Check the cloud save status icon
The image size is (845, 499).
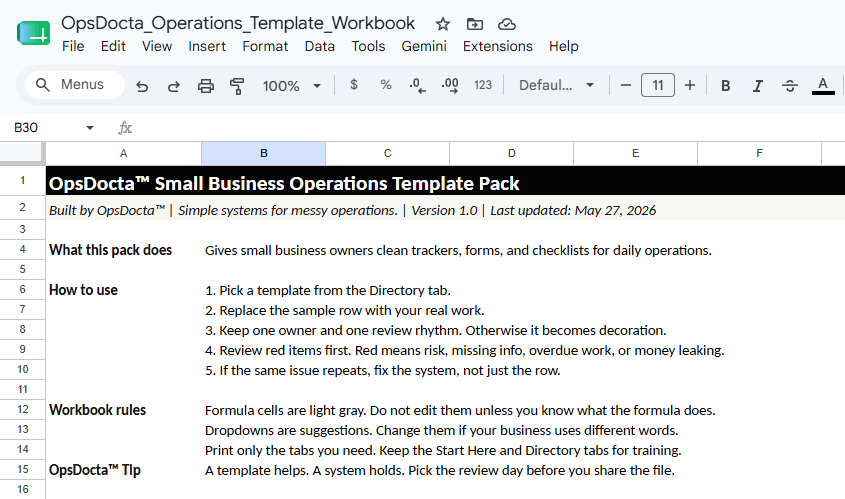click(x=507, y=24)
